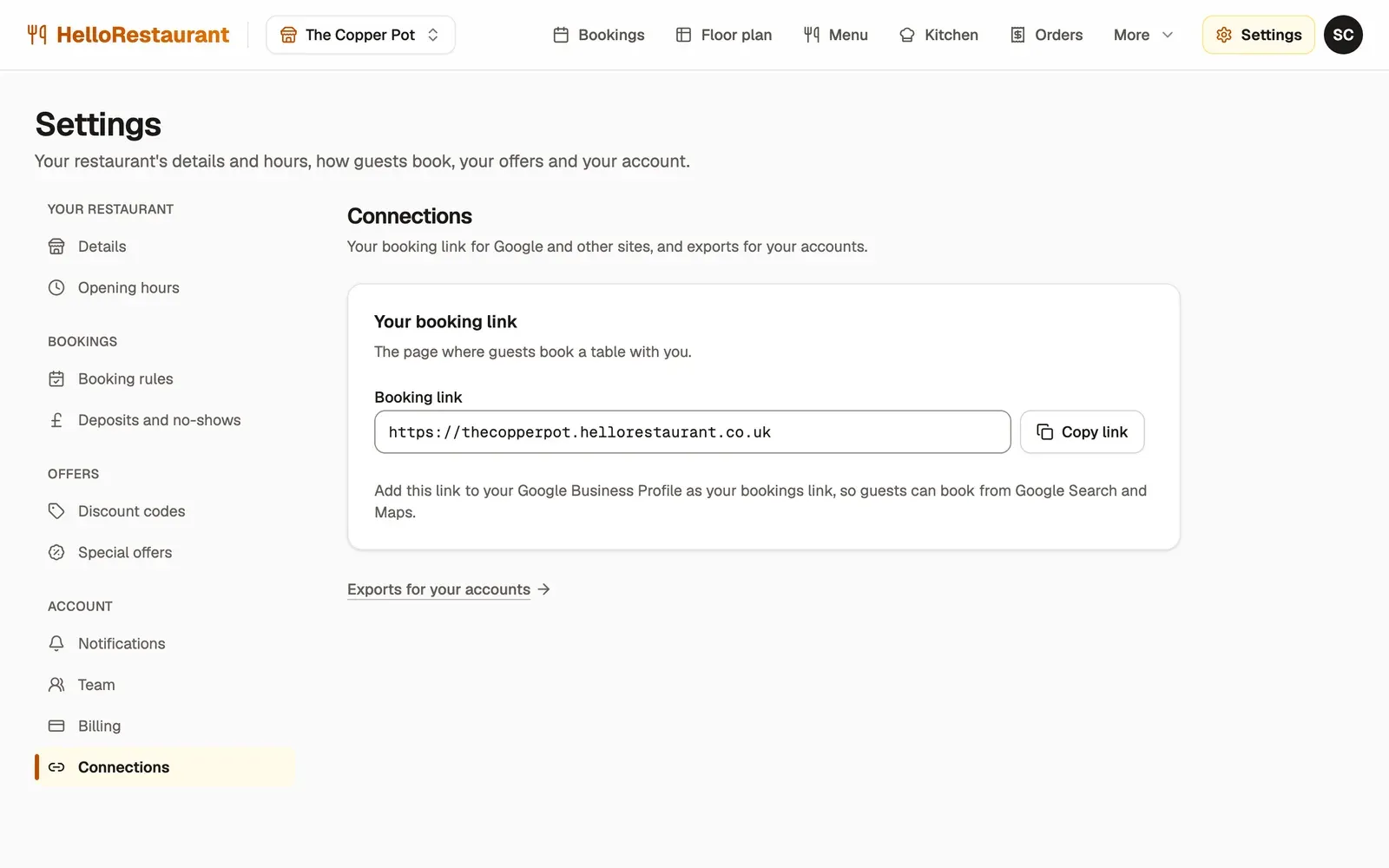Copy the booking link with Copy link
The image size is (1389, 868).
click(1082, 432)
